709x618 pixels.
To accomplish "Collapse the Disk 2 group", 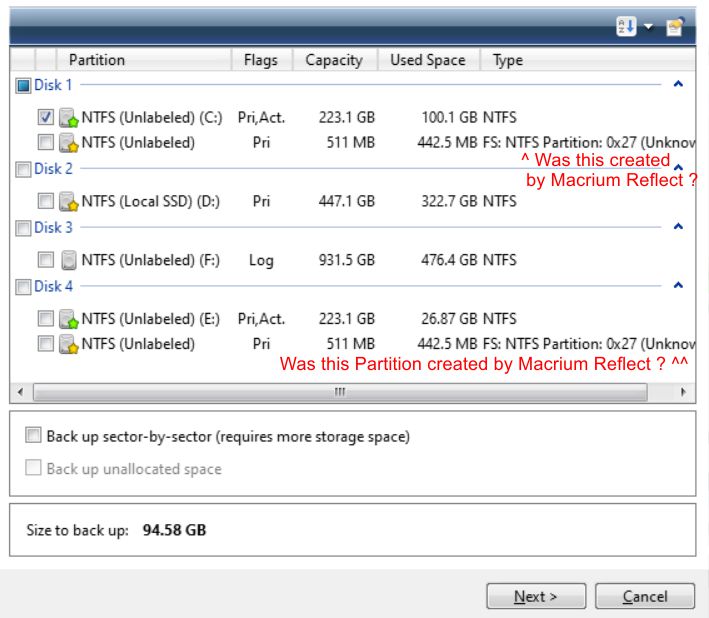I will click(x=678, y=167).
